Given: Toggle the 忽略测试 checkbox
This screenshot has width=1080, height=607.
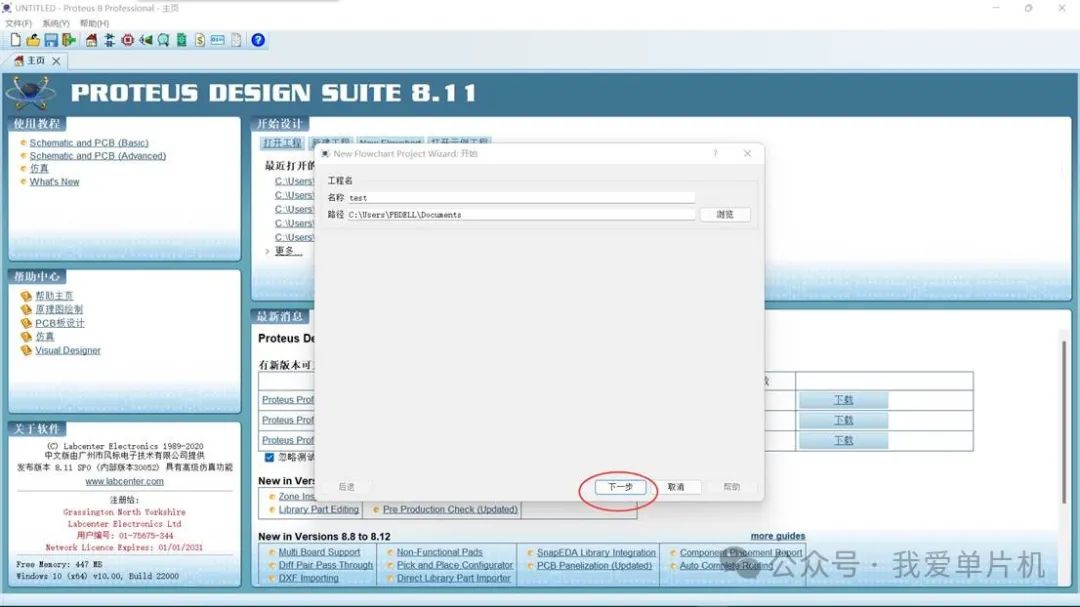Looking at the screenshot, I should [269, 457].
